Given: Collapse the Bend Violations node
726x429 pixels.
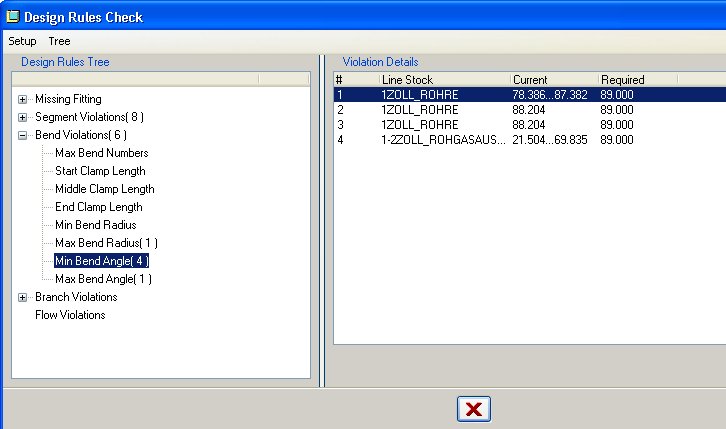Looking at the screenshot, I should (x=22, y=136).
